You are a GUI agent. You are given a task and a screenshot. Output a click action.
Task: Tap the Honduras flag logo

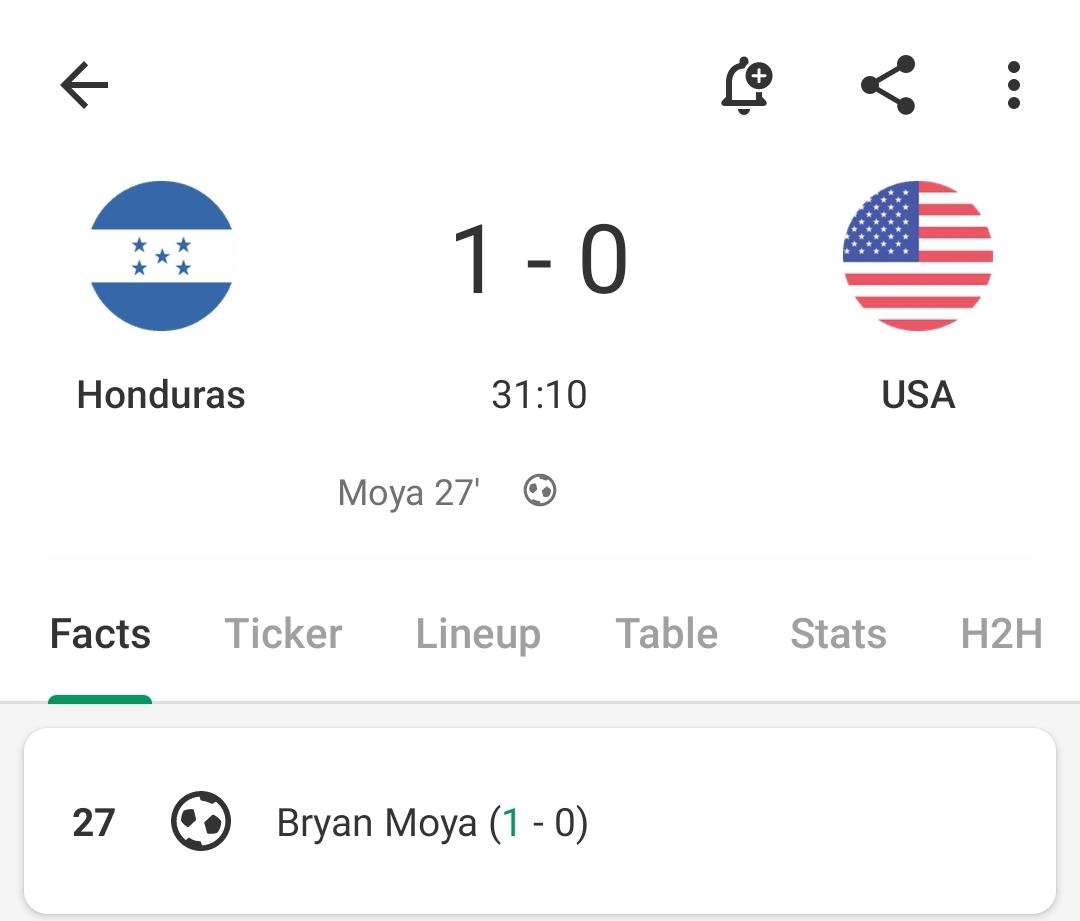[x=161, y=256]
